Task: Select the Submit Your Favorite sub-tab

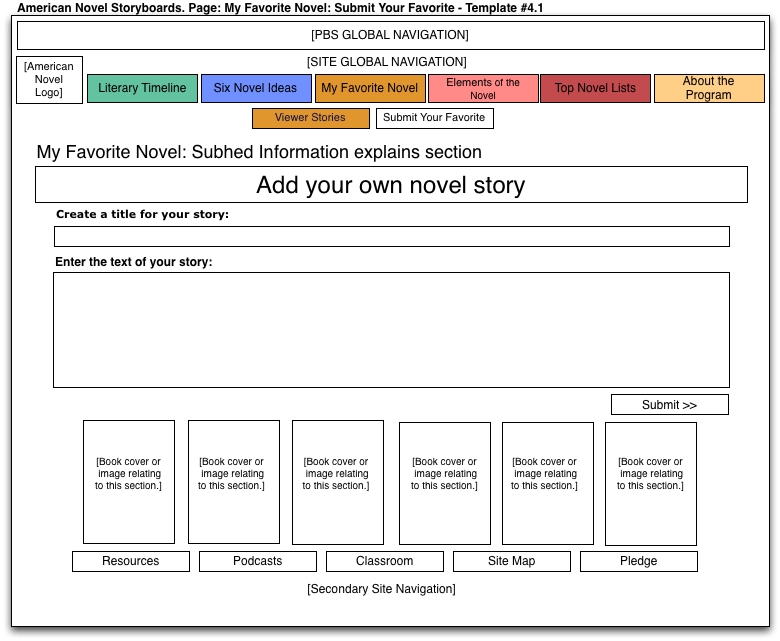Action: click(434, 118)
